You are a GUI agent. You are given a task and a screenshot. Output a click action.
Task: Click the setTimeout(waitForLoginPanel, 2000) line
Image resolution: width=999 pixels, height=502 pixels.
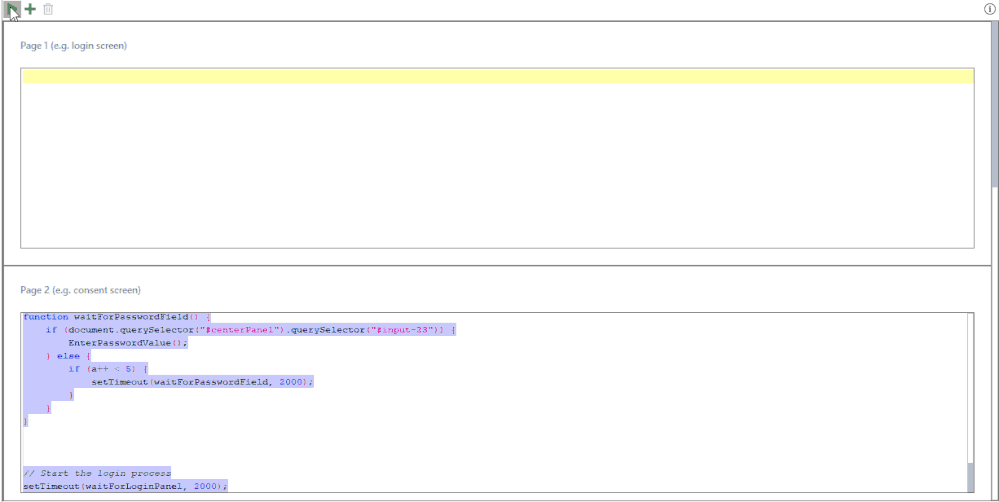click(x=125, y=486)
